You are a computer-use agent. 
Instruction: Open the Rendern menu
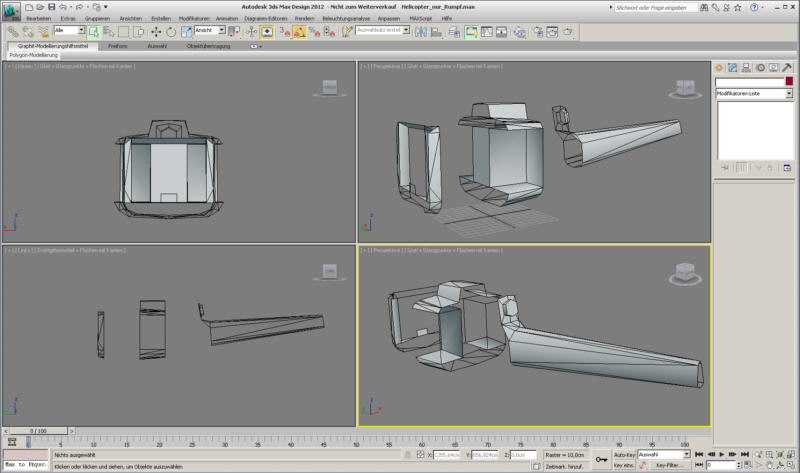point(304,19)
